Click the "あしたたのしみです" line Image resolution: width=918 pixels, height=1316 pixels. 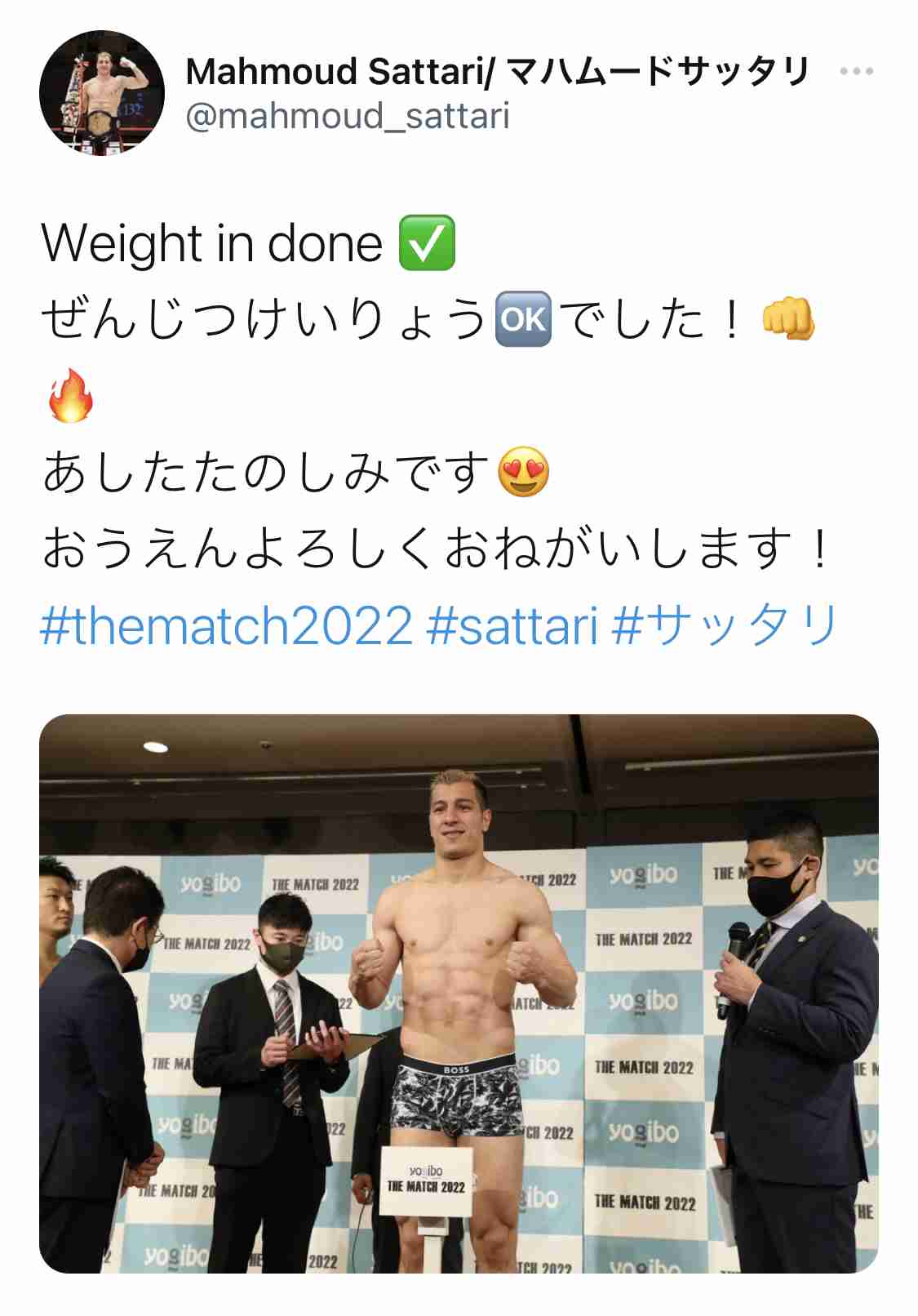[266, 472]
